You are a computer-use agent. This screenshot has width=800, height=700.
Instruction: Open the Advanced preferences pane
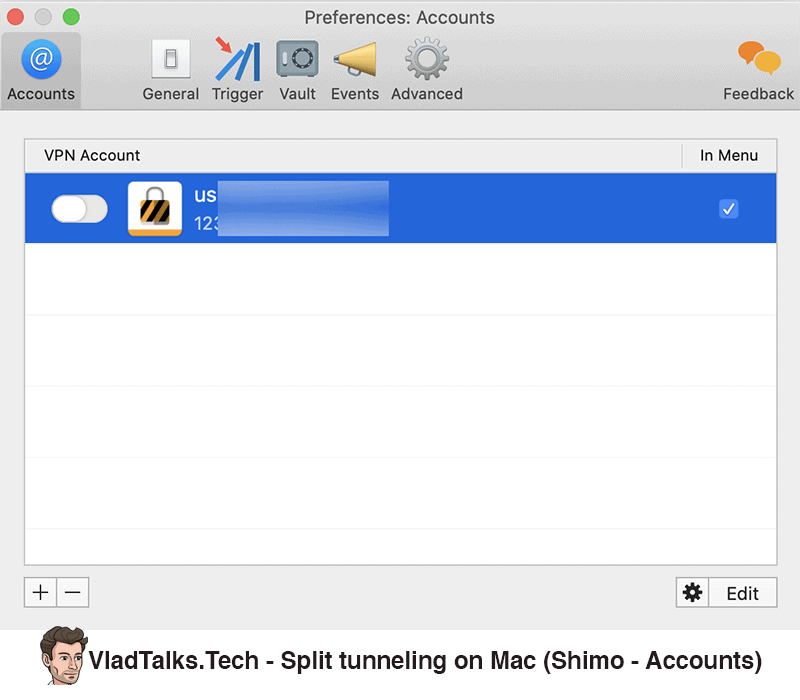click(427, 70)
